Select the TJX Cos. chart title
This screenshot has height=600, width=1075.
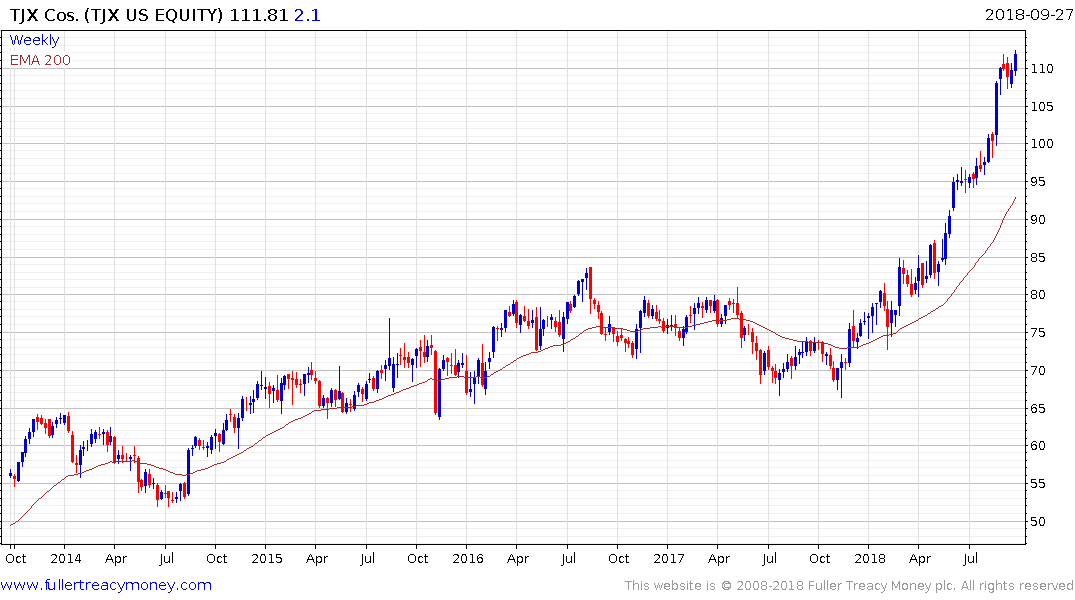pos(116,15)
